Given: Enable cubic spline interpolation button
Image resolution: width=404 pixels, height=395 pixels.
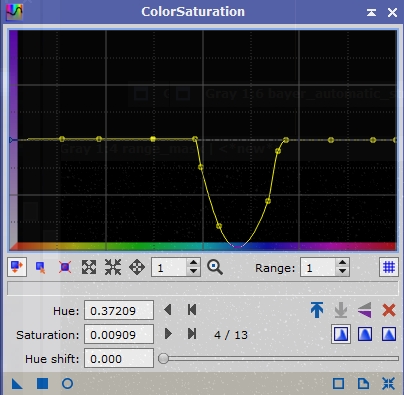Looking at the screenshot, I should pos(365,334).
